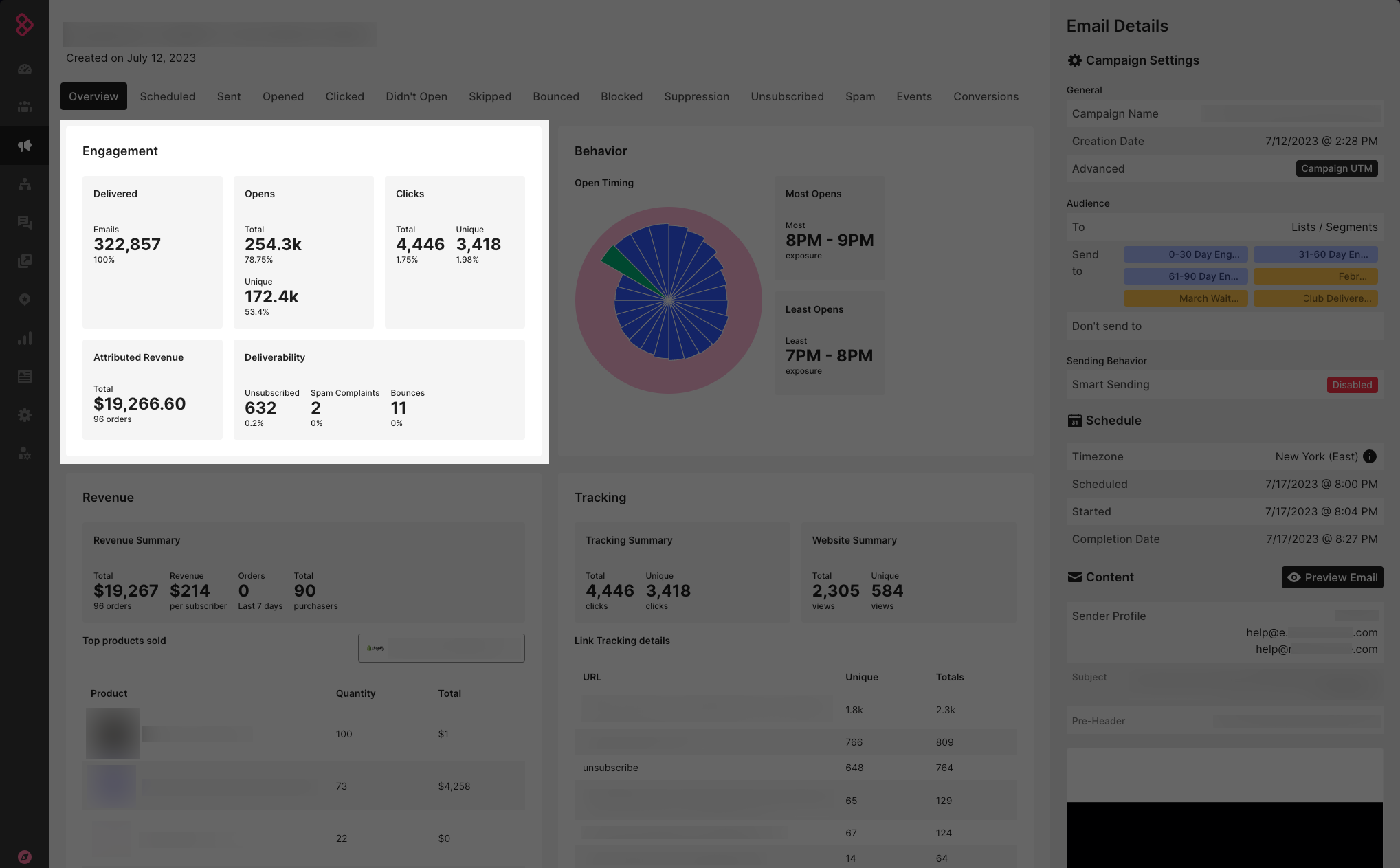
Task: Select the campaigns megaphone sidebar icon
Action: click(x=25, y=146)
